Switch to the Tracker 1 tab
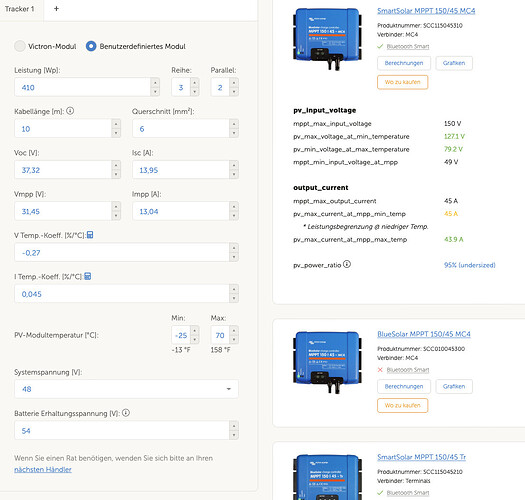This screenshot has height=500, width=525. tap(19, 9)
